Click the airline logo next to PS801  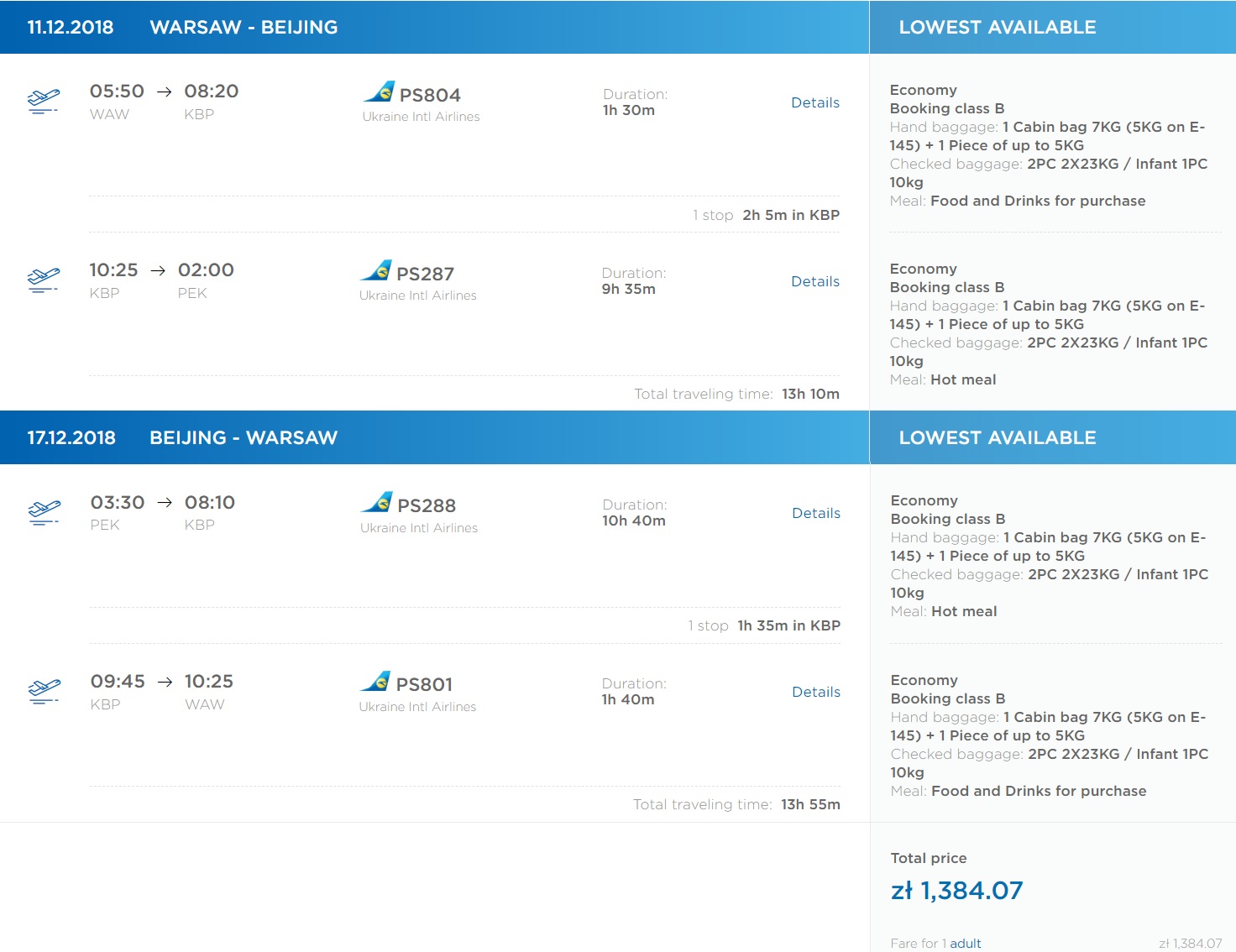point(375,681)
